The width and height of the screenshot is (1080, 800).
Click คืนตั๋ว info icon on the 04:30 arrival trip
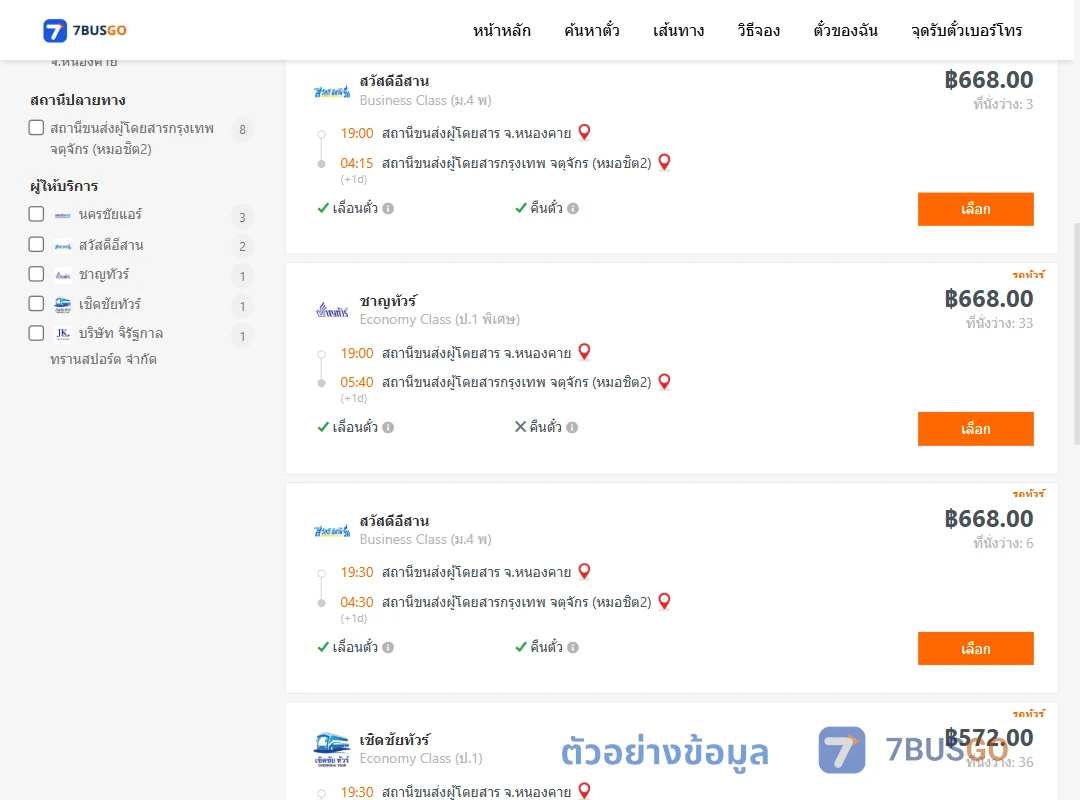point(573,647)
